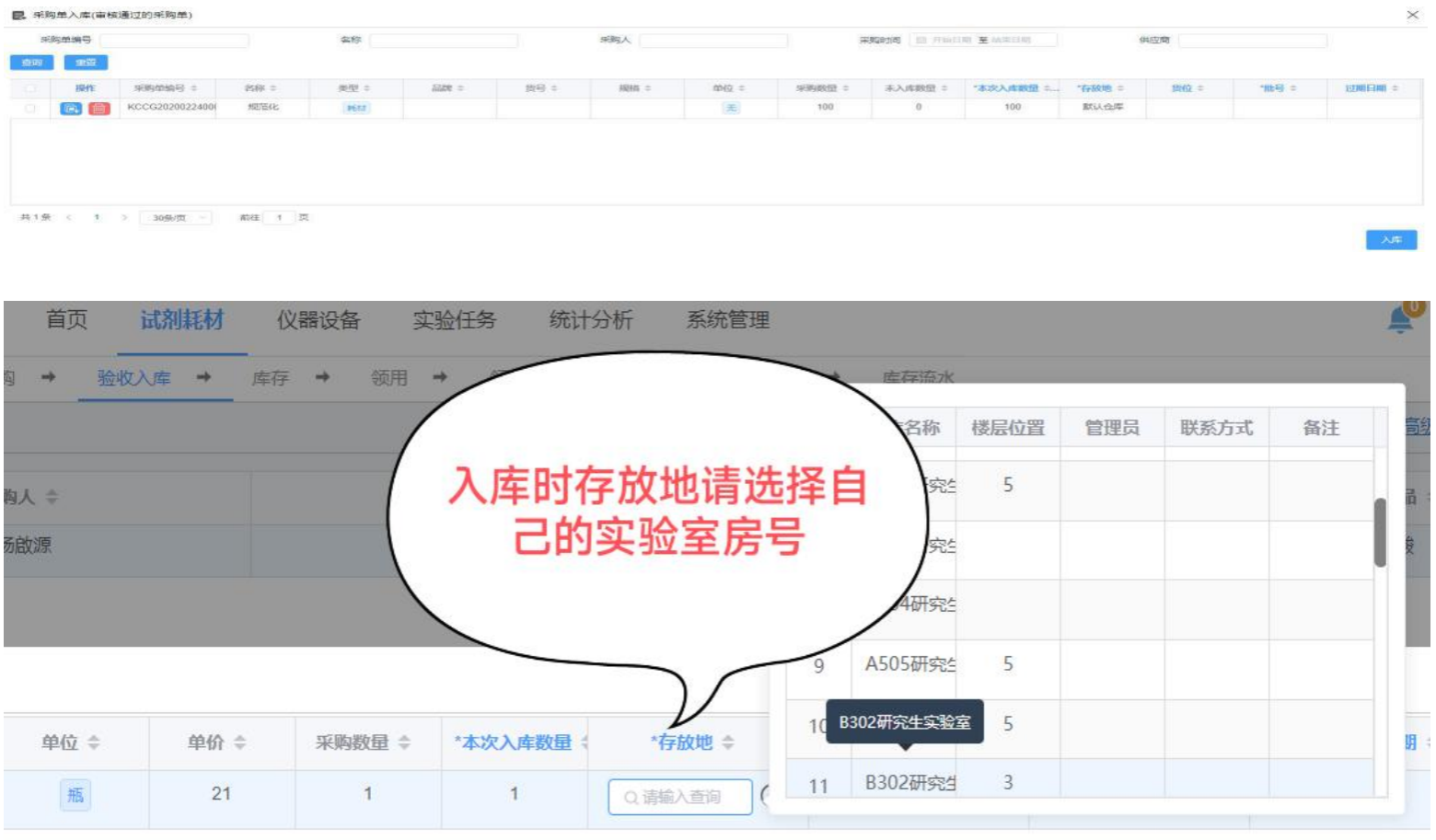
Task: Open the 统计分析 menu tab
Action: (591, 320)
